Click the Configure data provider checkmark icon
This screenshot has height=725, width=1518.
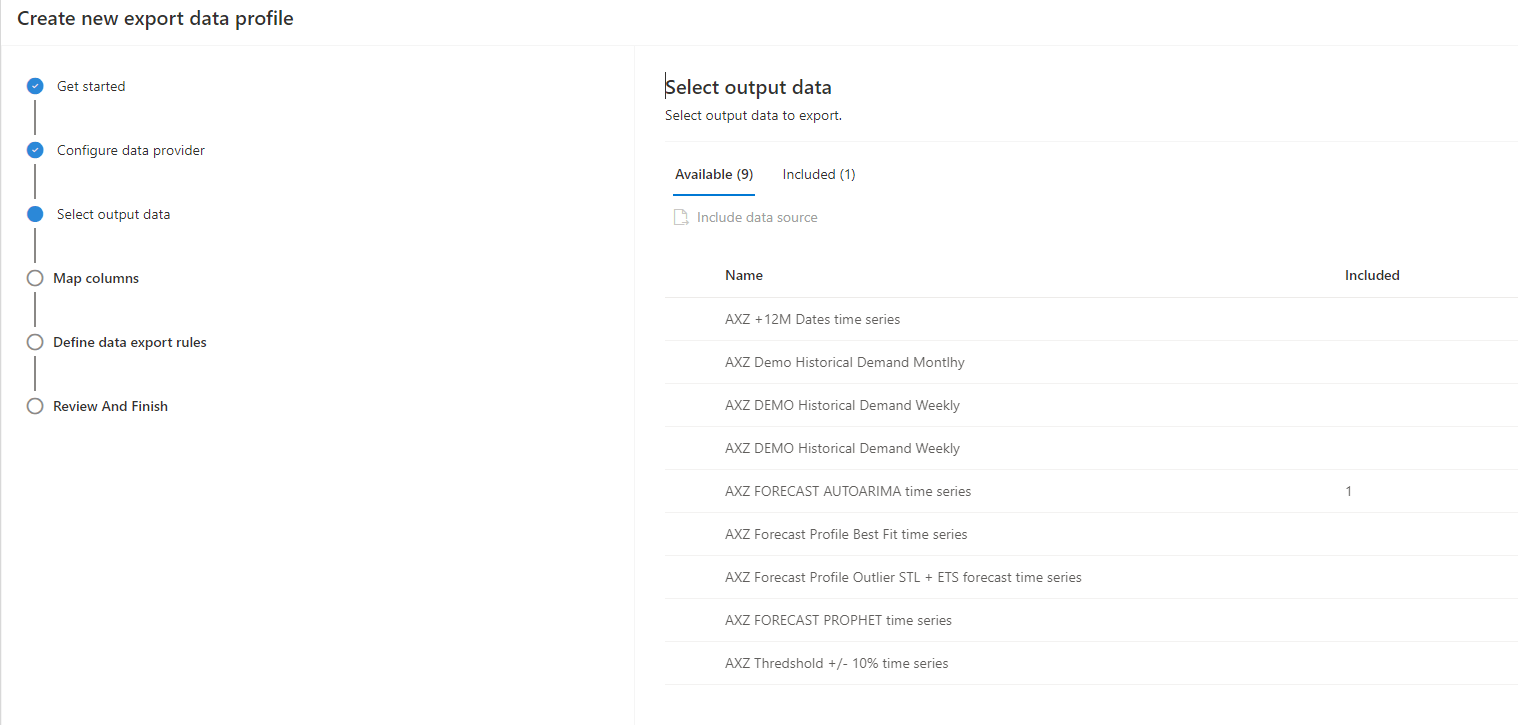tap(35, 150)
